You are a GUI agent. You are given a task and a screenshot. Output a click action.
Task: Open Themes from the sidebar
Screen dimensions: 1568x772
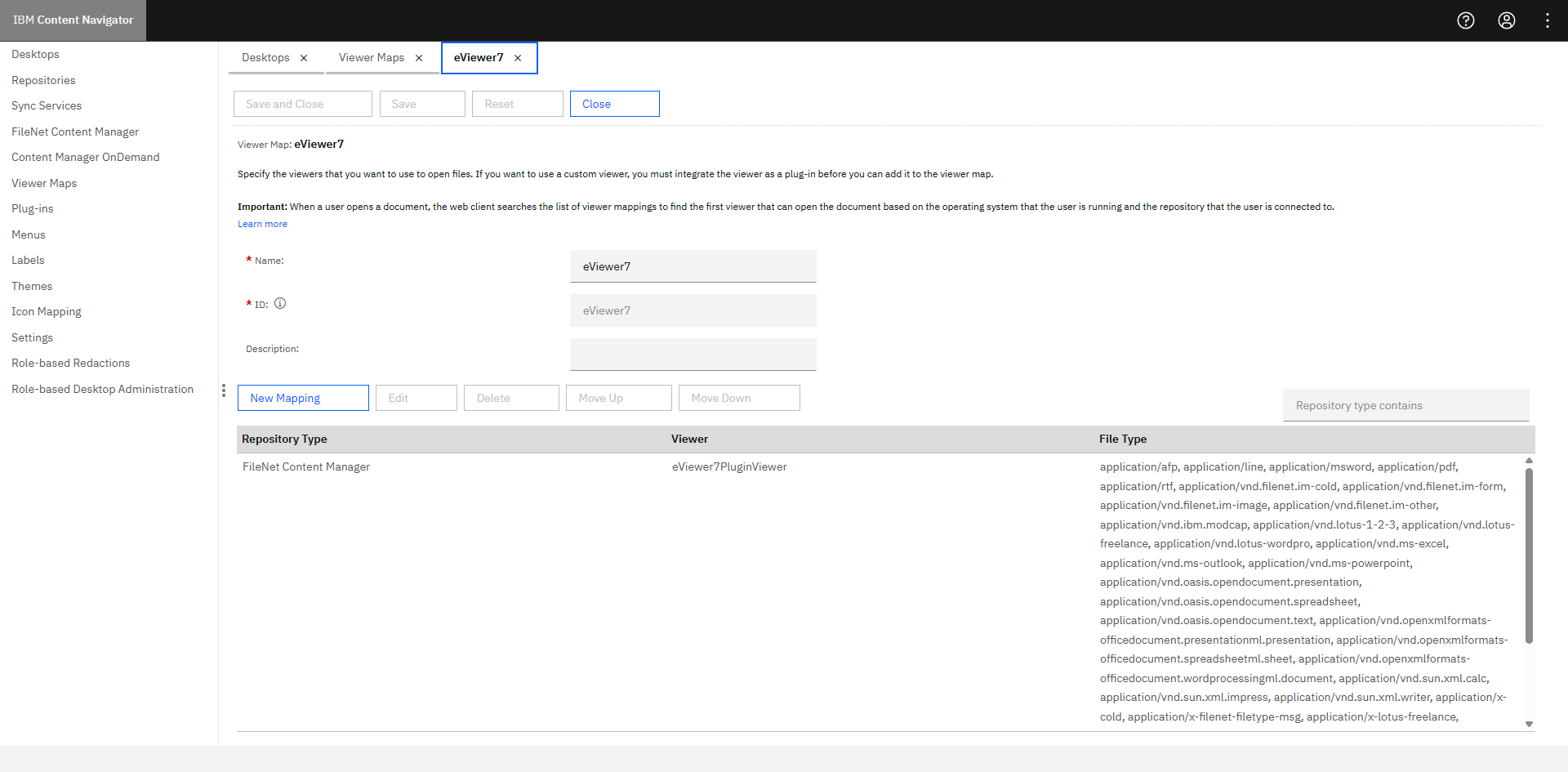click(x=31, y=286)
